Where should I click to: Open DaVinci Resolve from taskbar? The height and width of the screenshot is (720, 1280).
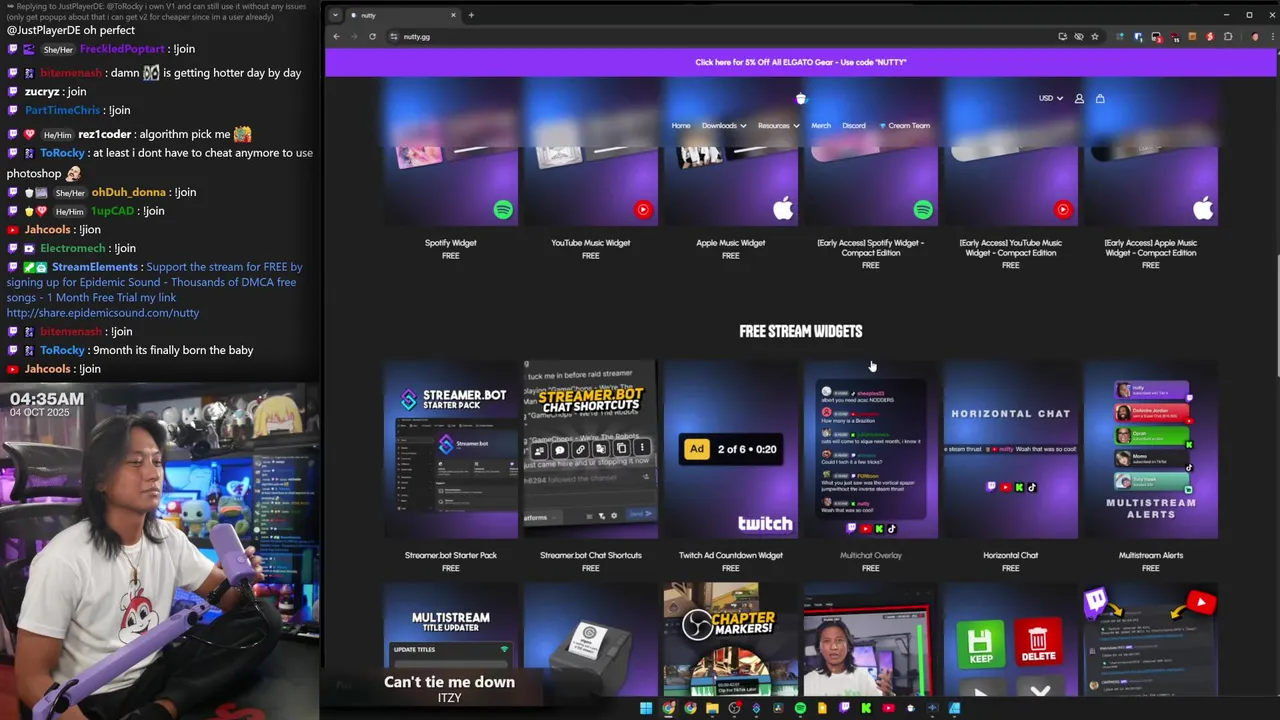(x=778, y=708)
